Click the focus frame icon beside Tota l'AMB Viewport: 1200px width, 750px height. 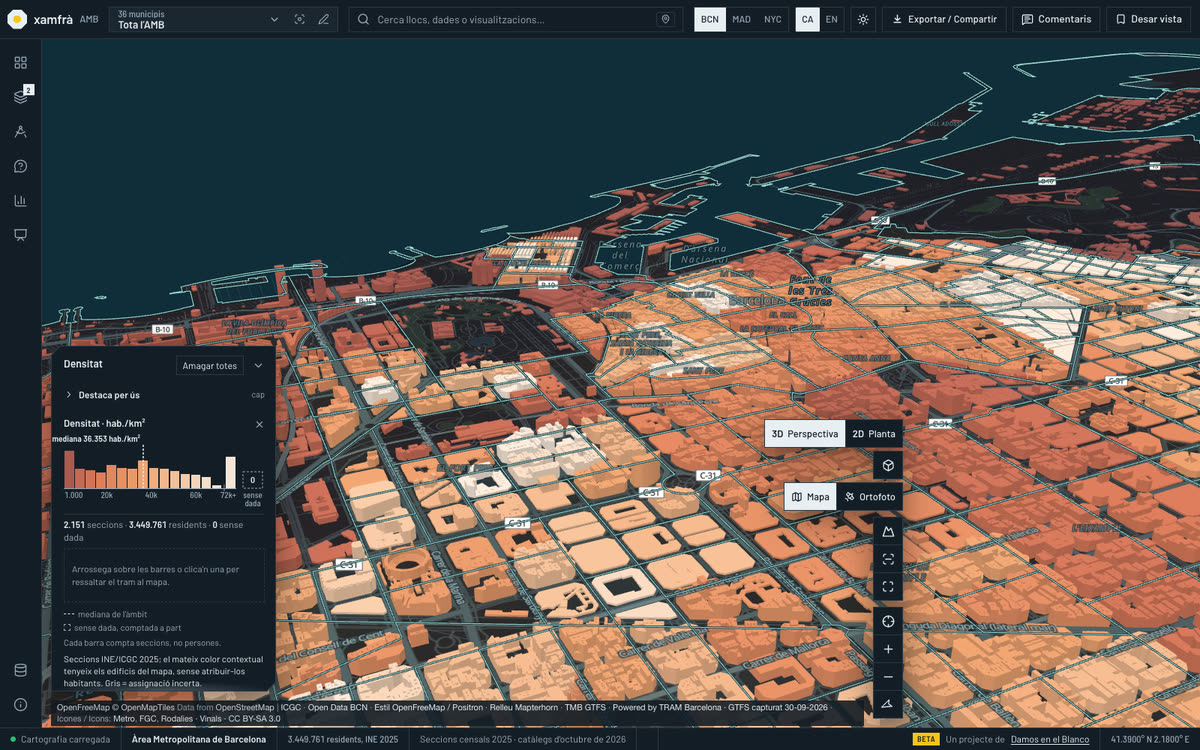tap(300, 19)
